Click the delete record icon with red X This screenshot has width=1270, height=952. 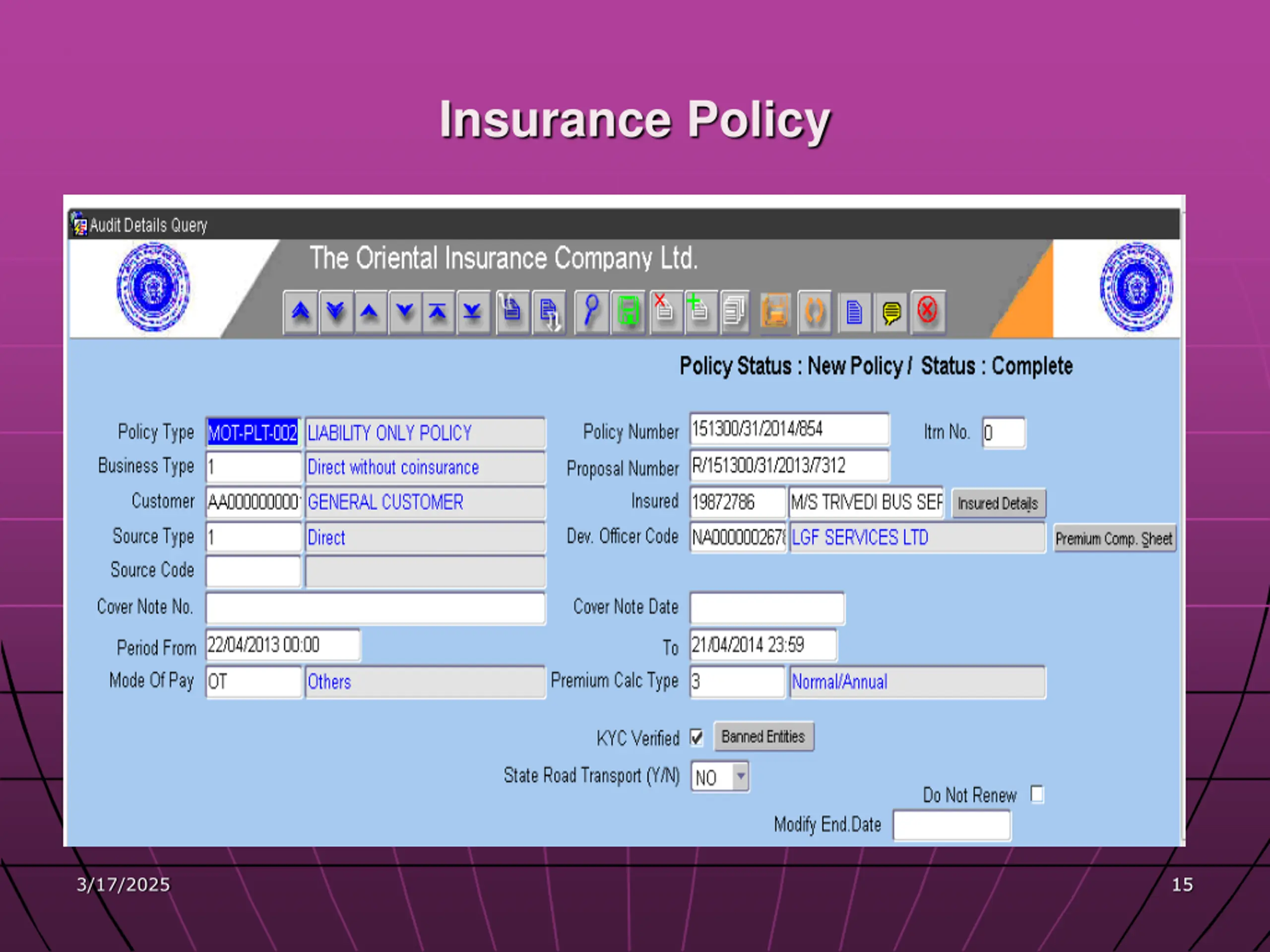[664, 311]
